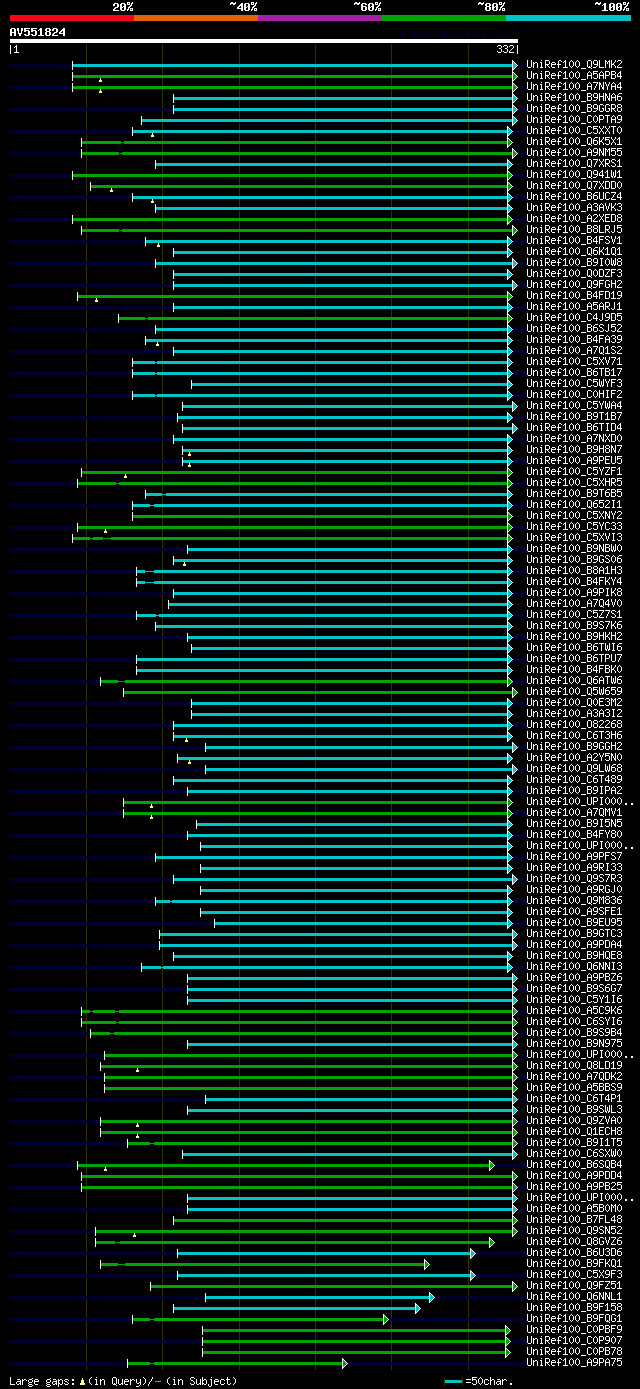
Task: Select UniRef100_Q6NNI3 in the hit list
Action: pos(574,966)
